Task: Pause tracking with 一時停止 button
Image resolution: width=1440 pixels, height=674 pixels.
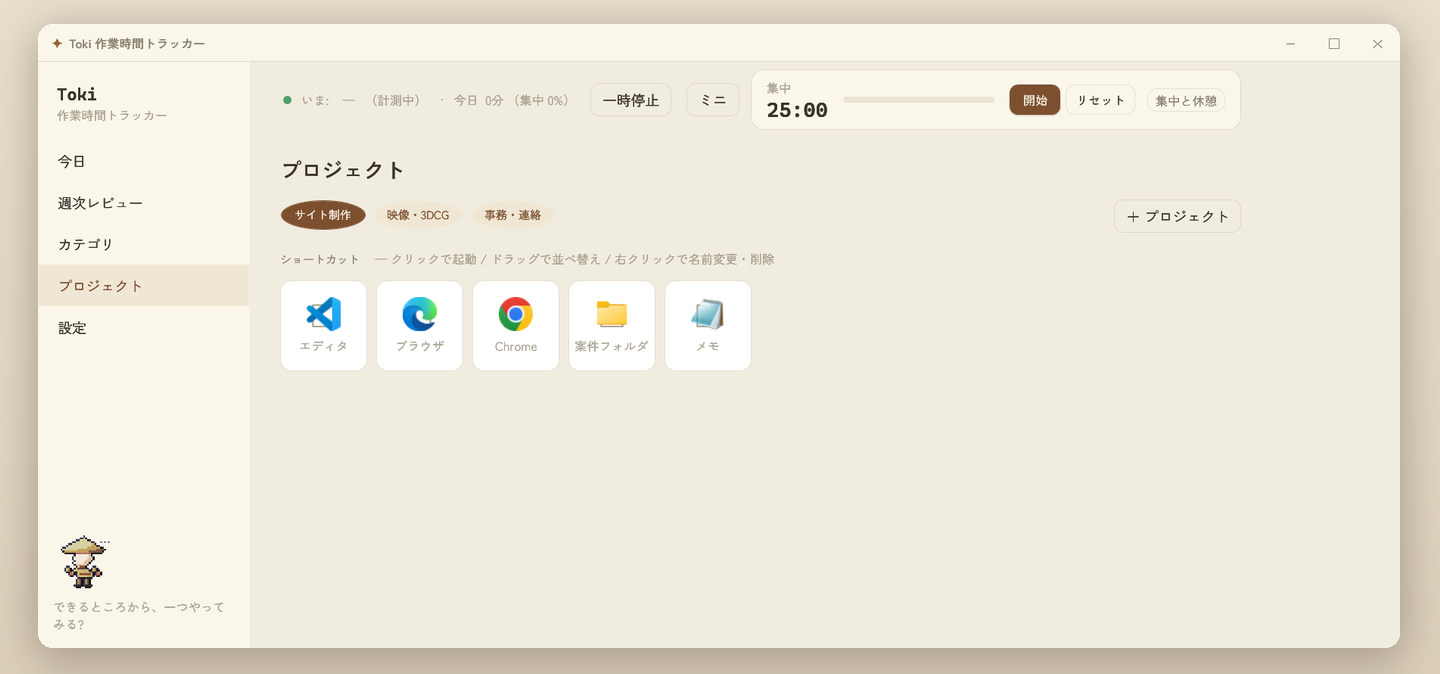Action: pyautogui.click(x=631, y=100)
